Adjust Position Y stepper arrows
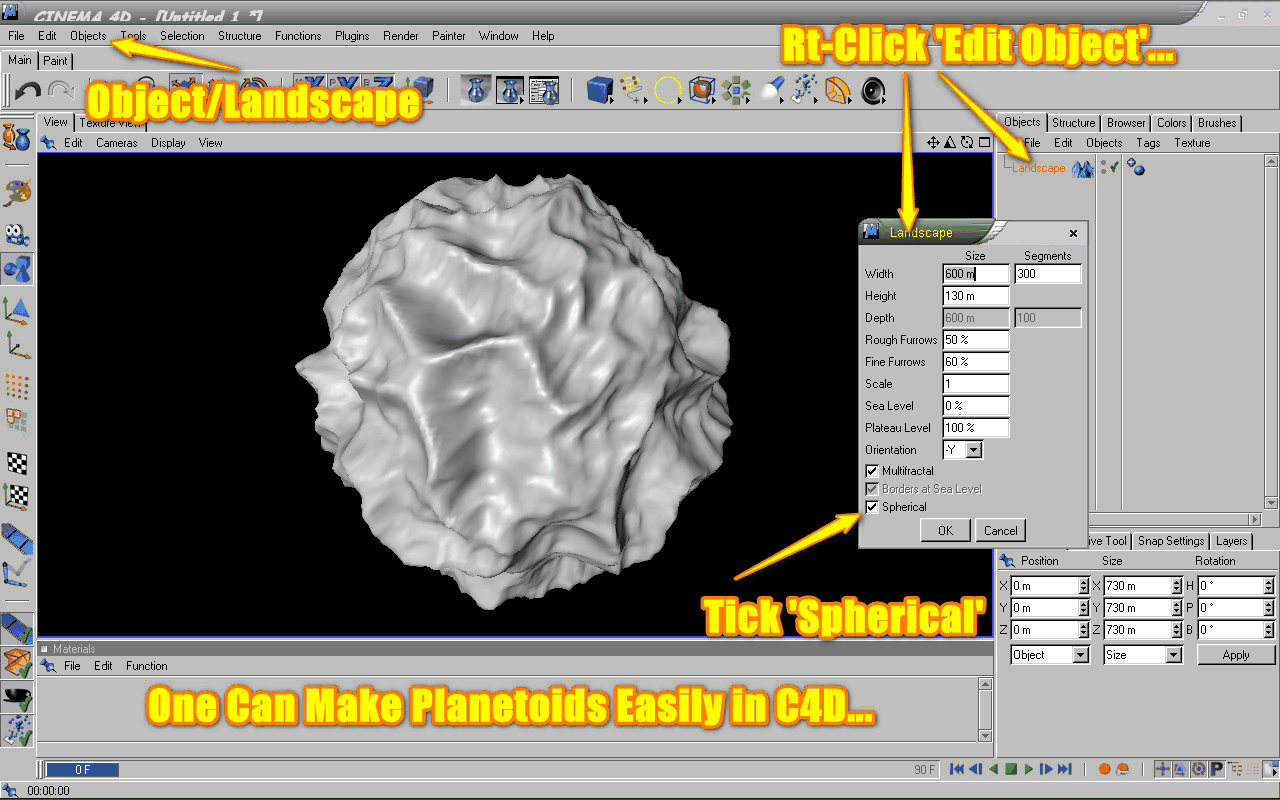Screen dimensions: 1280x800 coord(1083,608)
